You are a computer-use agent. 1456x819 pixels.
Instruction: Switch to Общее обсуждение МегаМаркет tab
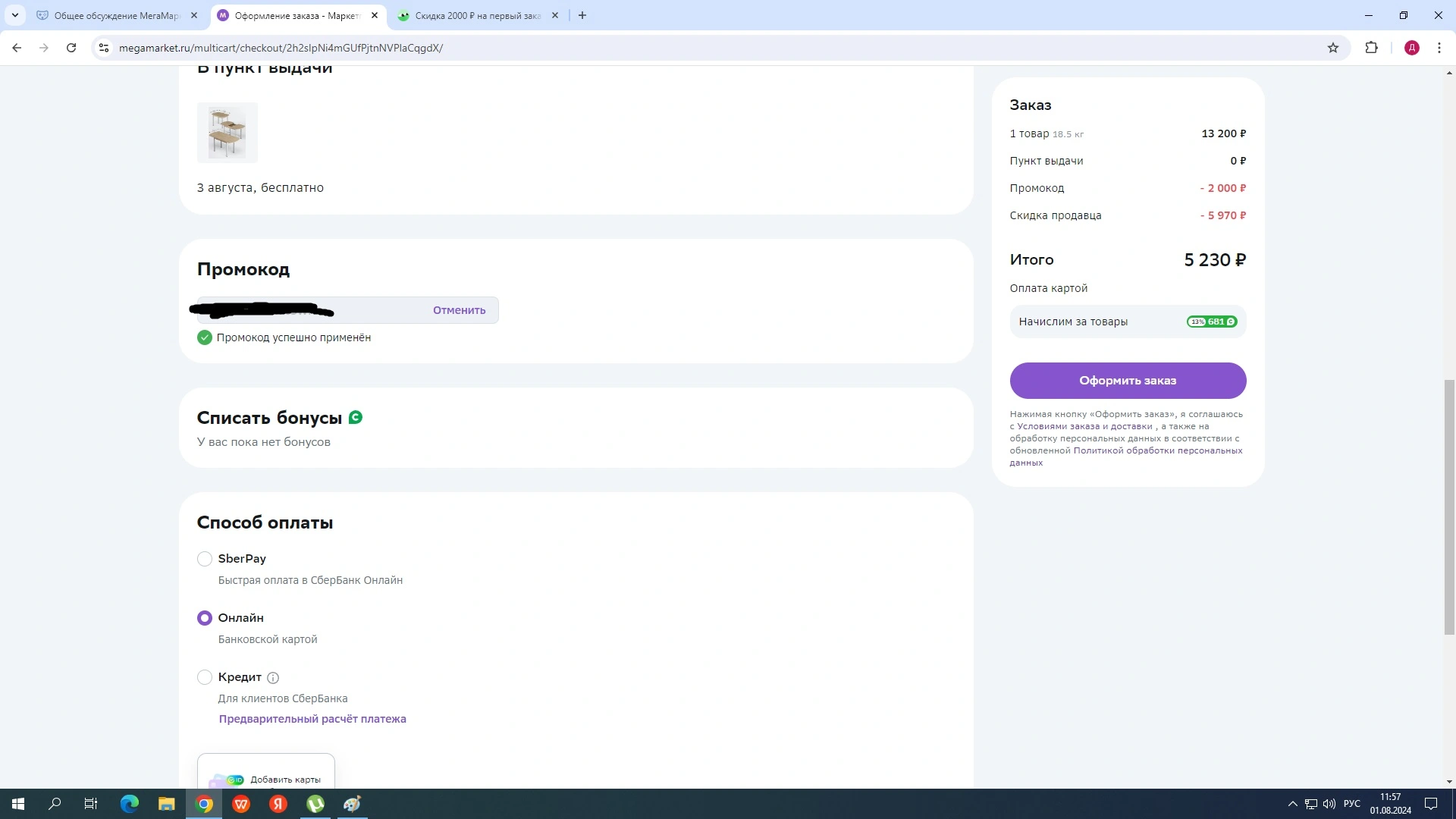pyautogui.click(x=118, y=15)
